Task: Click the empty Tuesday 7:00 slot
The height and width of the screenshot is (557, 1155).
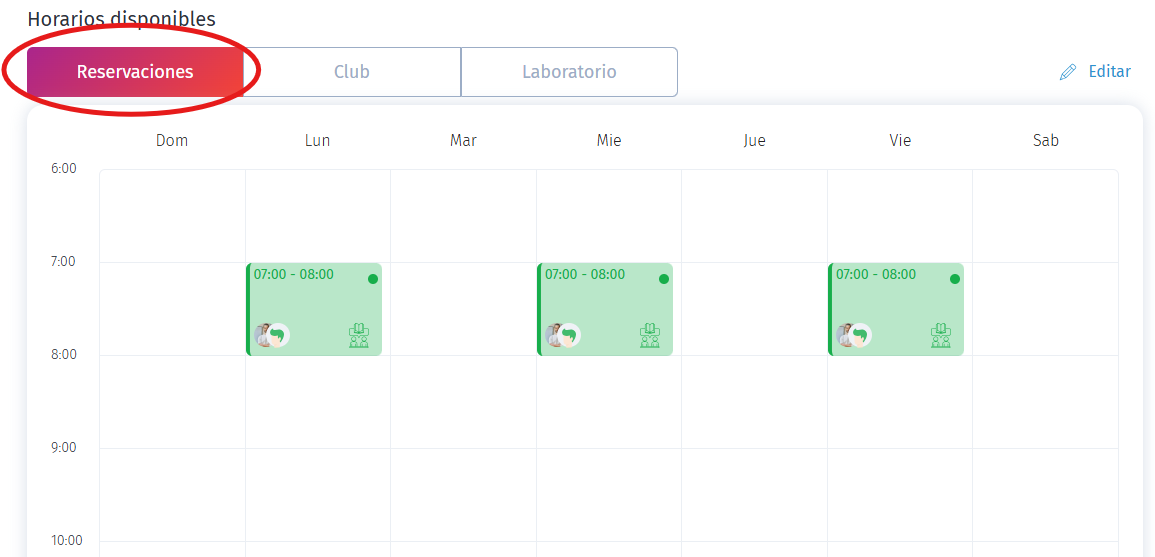Action: 463,308
